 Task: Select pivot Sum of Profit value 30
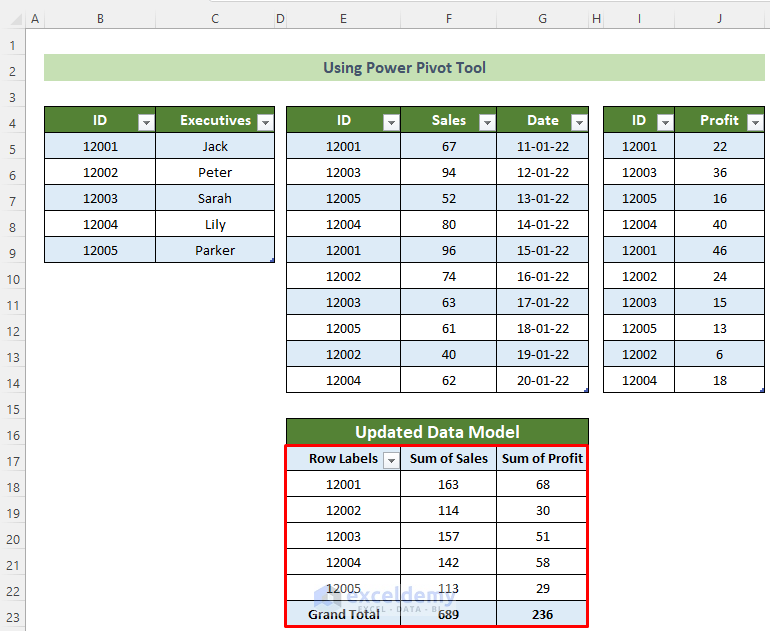(542, 510)
